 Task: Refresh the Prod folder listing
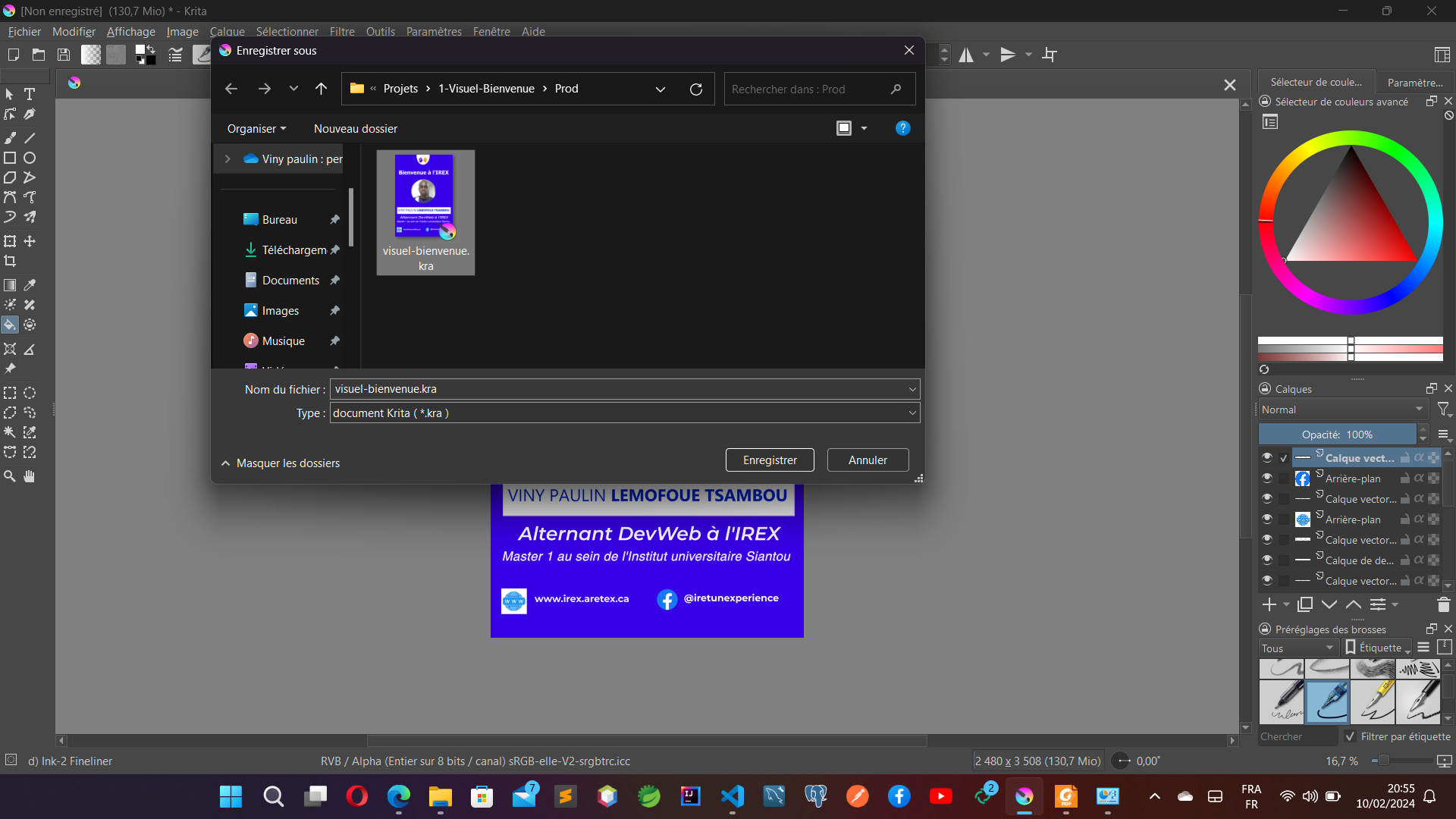click(696, 89)
